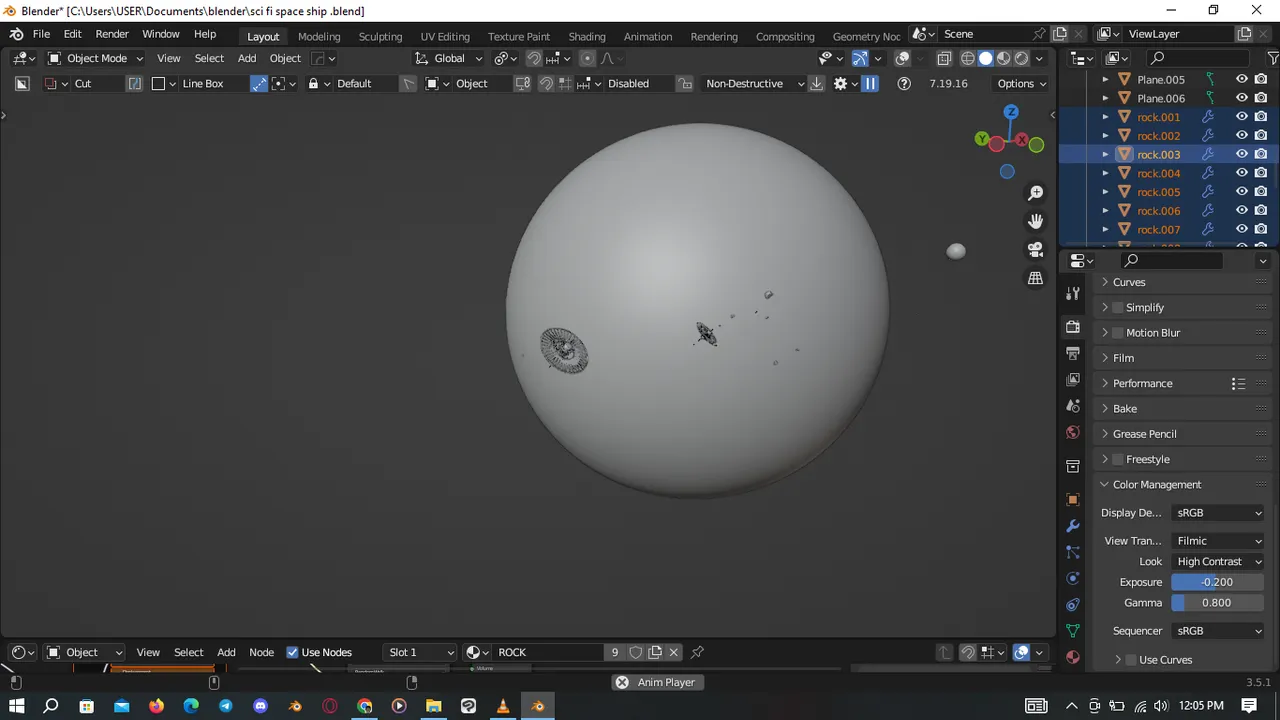
Task: Open the node editor Node menu
Action: pyautogui.click(x=261, y=652)
